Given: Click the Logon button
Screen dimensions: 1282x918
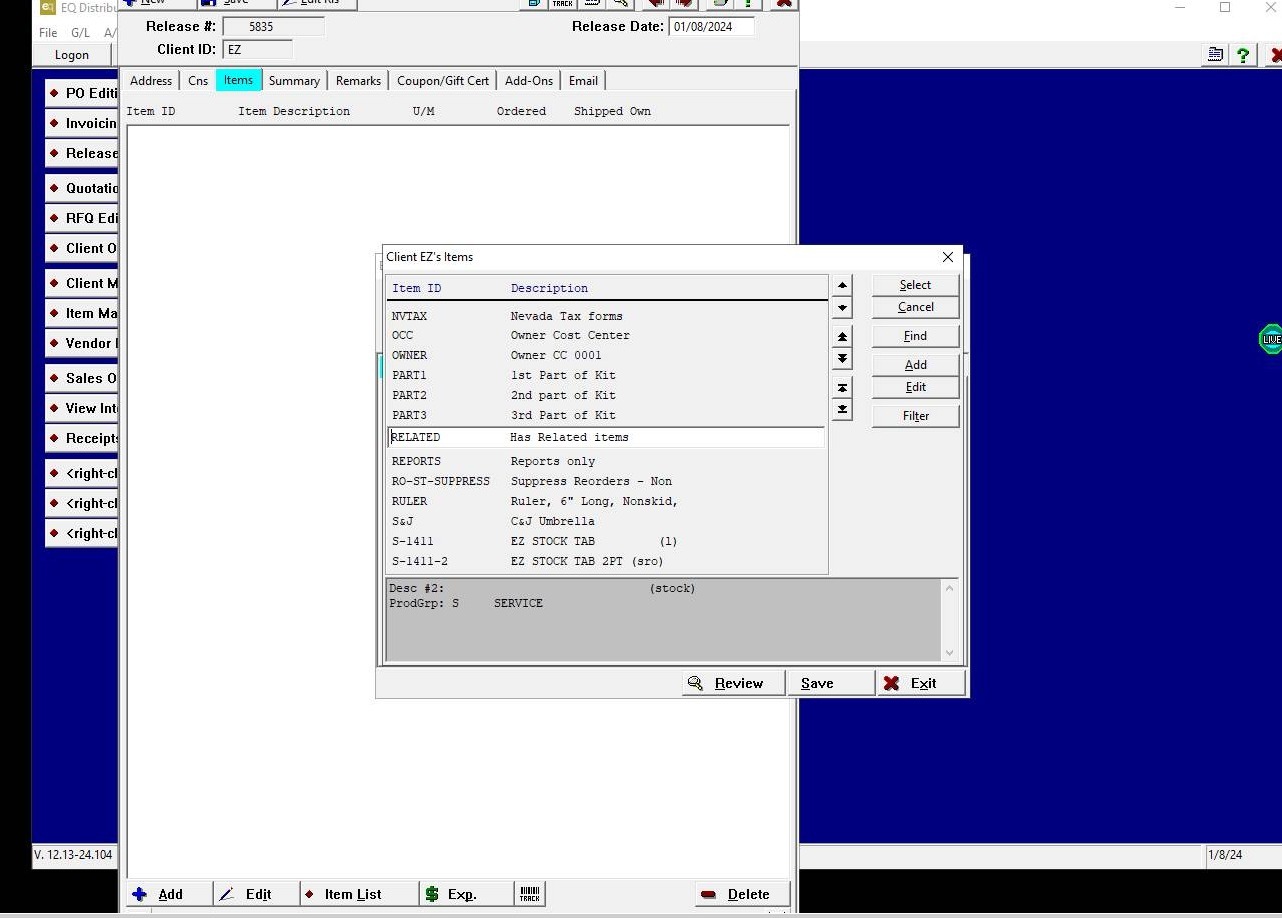Looking at the screenshot, I should (x=72, y=55).
